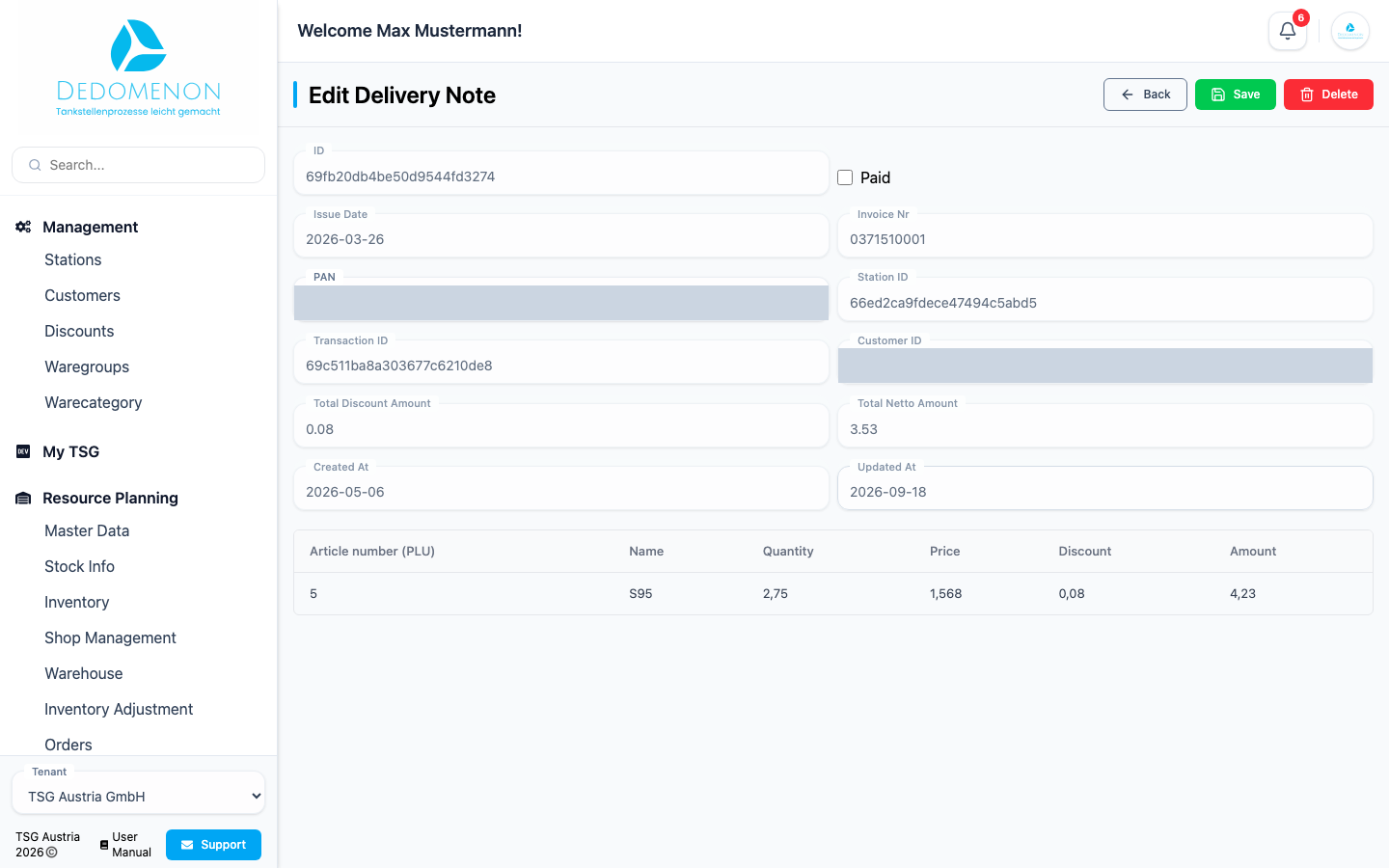The width and height of the screenshot is (1389, 868).
Task: Click the S95 article name cell
Action: pos(640,594)
